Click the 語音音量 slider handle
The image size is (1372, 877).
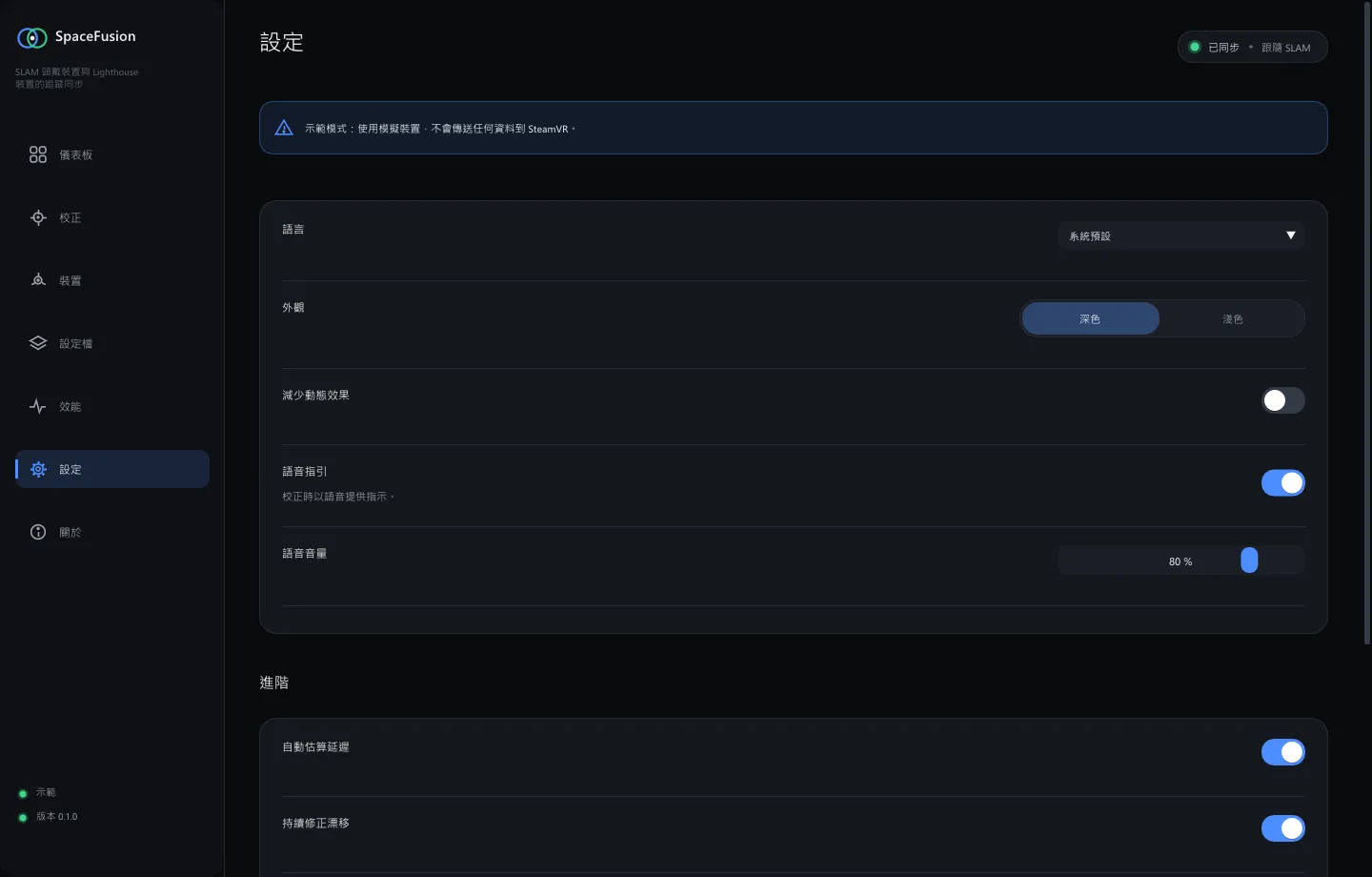click(x=1249, y=561)
